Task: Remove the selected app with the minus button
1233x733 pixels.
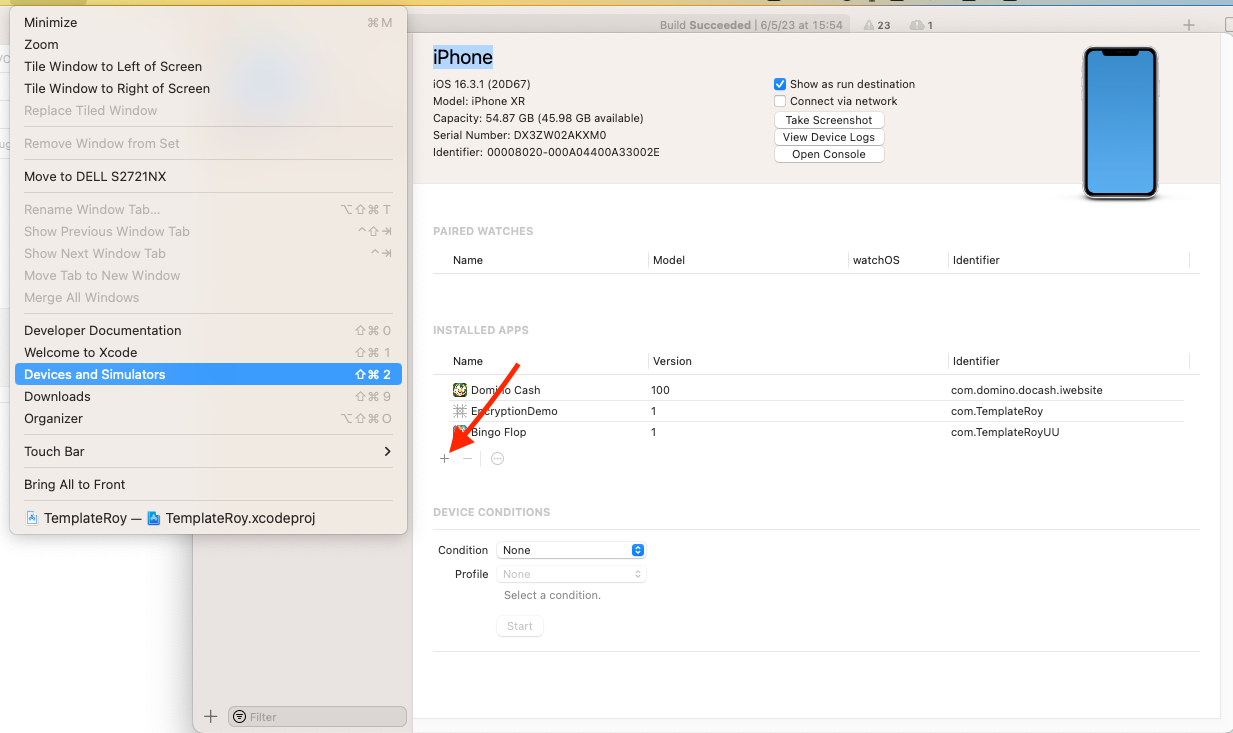Action: coord(467,458)
